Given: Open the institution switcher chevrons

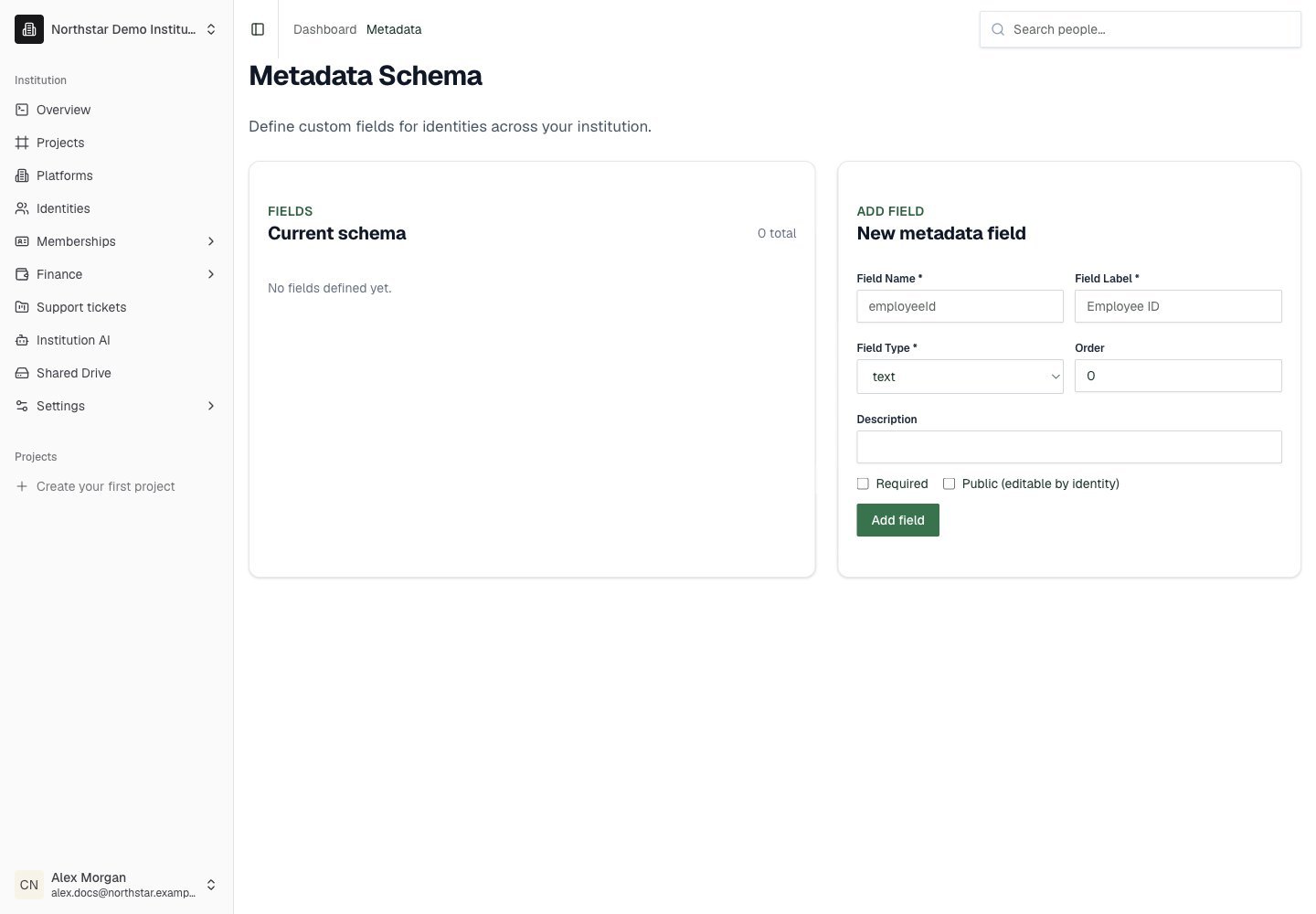Looking at the screenshot, I should [x=211, y=29].
